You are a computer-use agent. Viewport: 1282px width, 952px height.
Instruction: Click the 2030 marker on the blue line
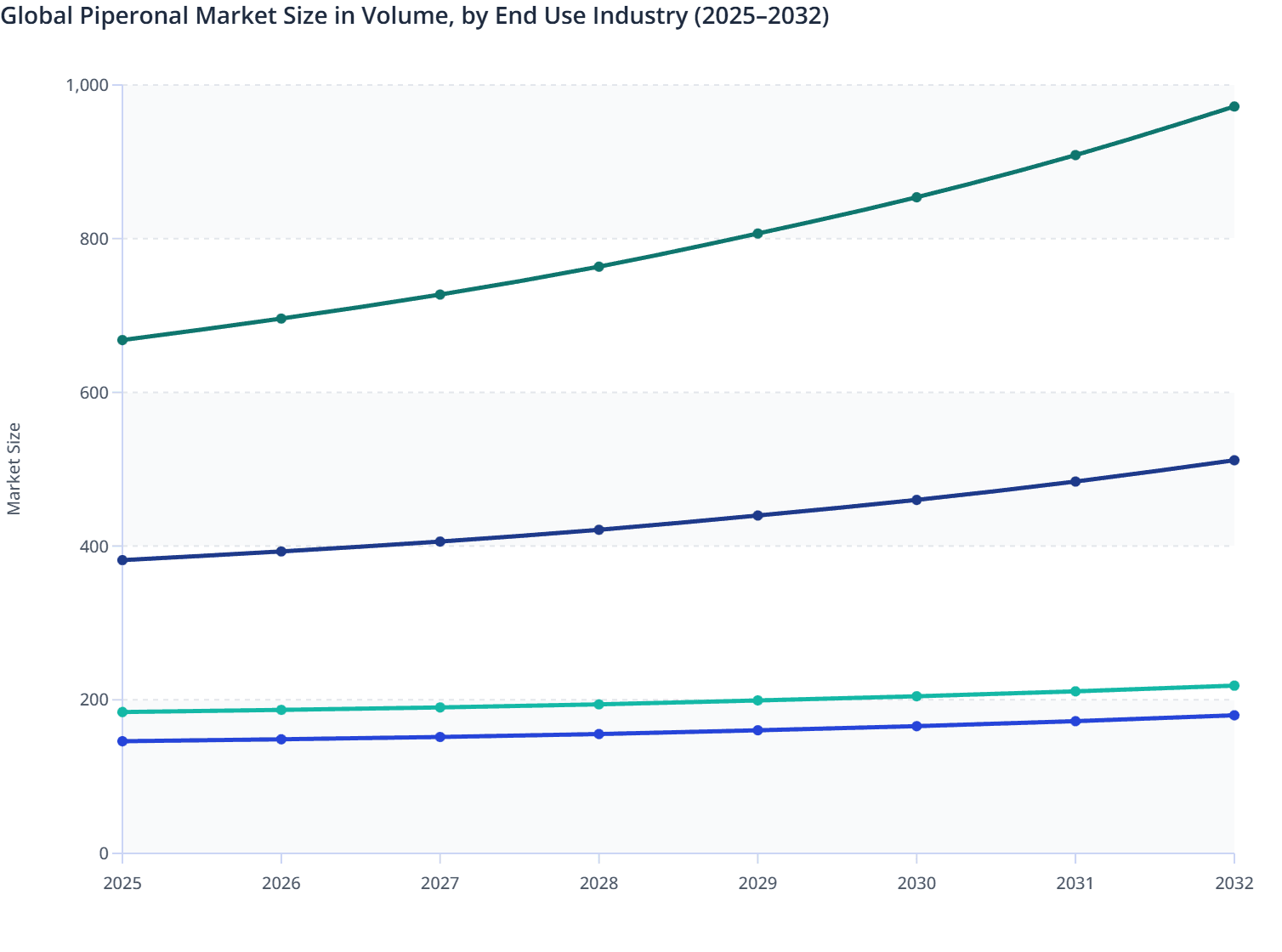(916, 725)
